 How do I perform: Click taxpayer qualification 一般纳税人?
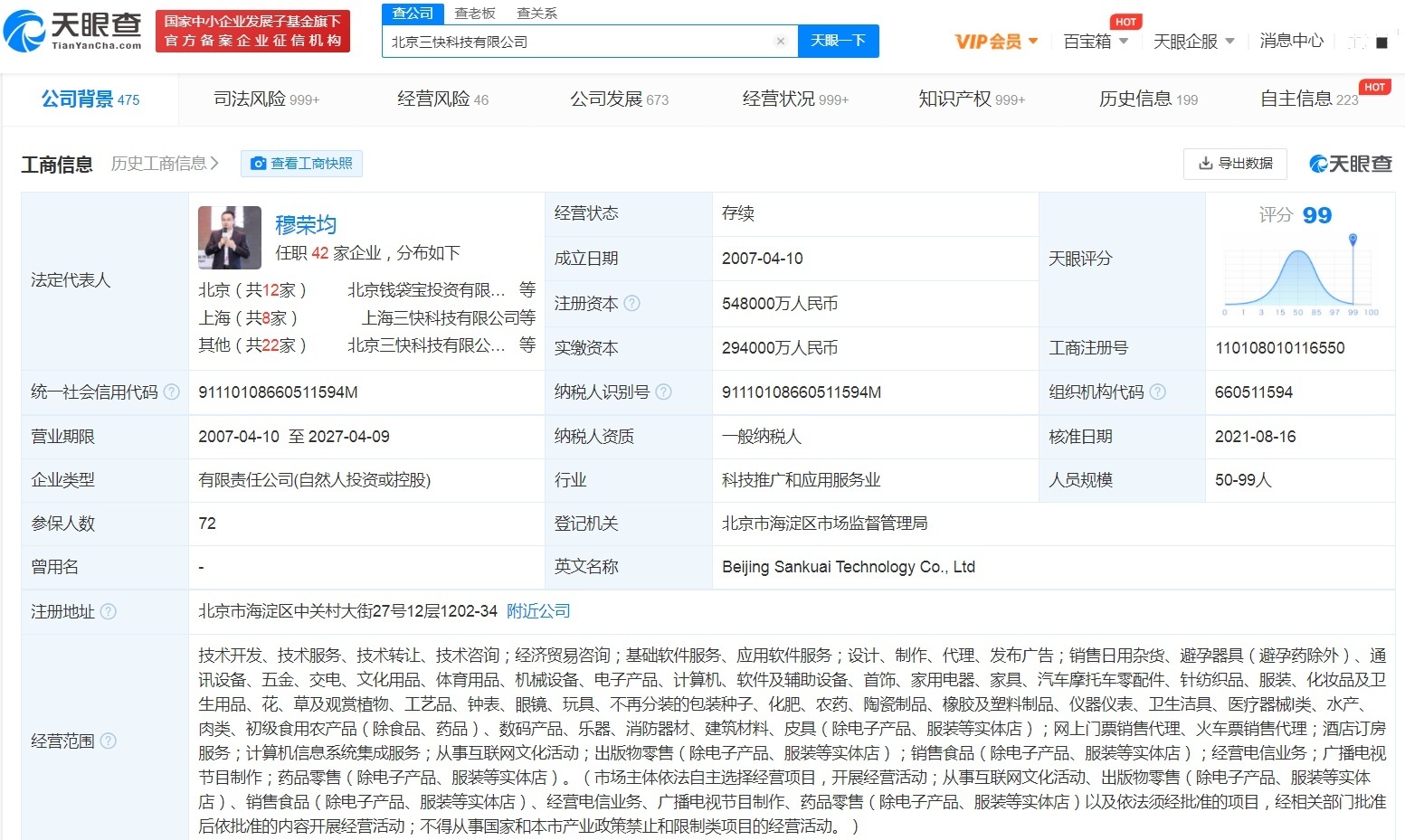tap(762, 437)
